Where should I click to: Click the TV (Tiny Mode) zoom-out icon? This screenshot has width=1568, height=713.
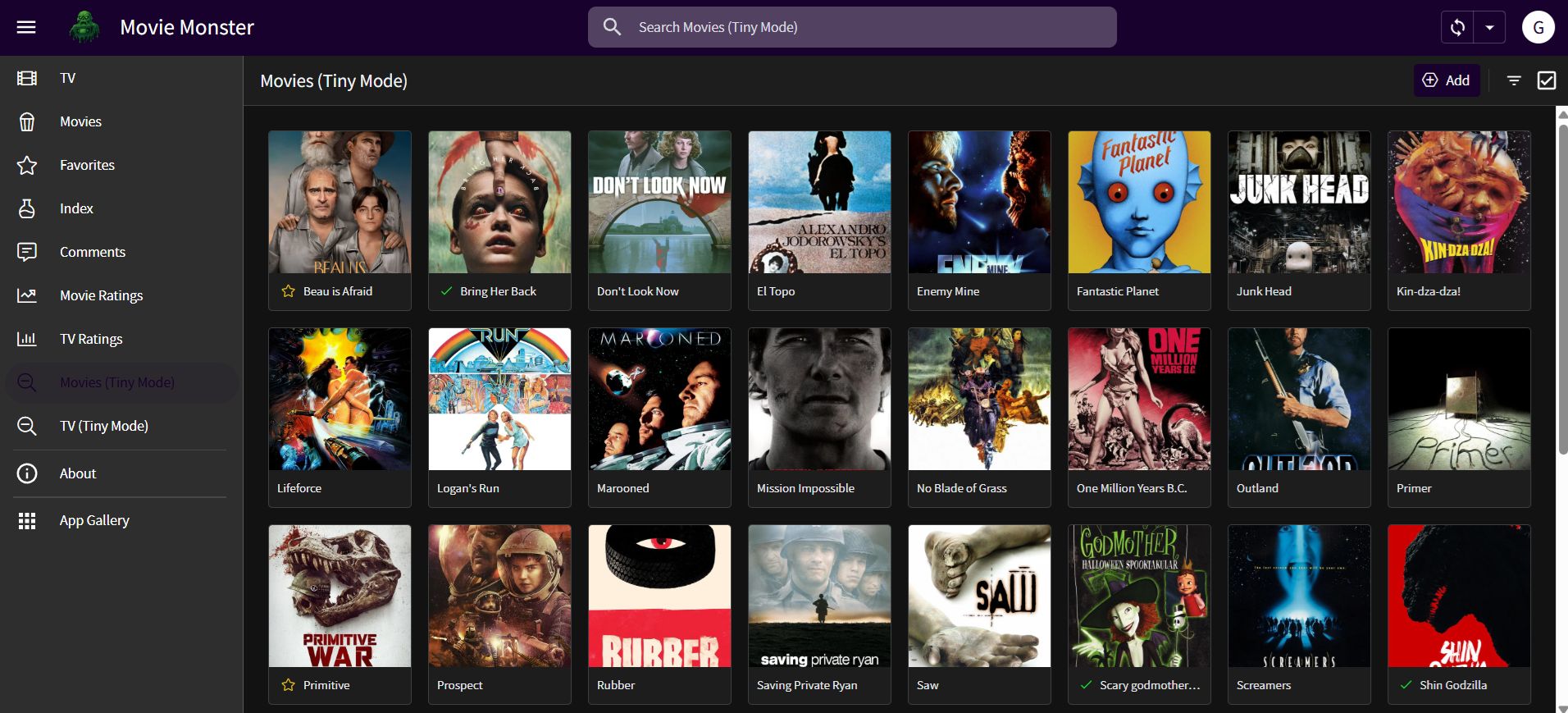tap(27, 426)
